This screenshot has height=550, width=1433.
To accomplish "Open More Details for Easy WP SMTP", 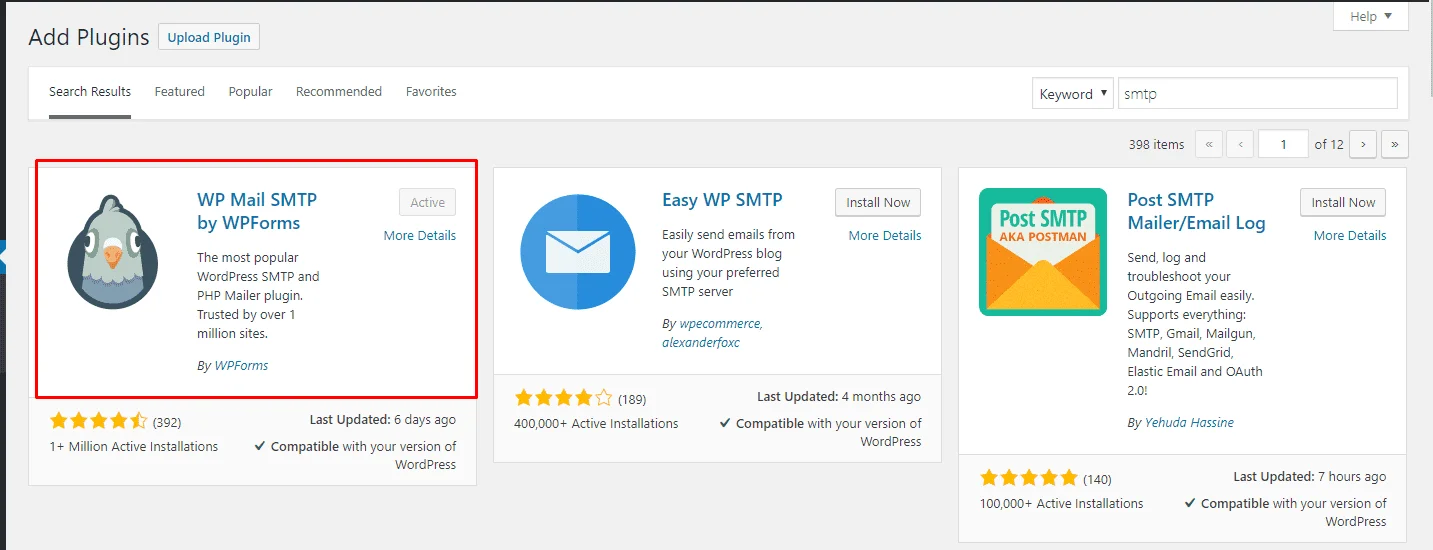I will point(885,236).
